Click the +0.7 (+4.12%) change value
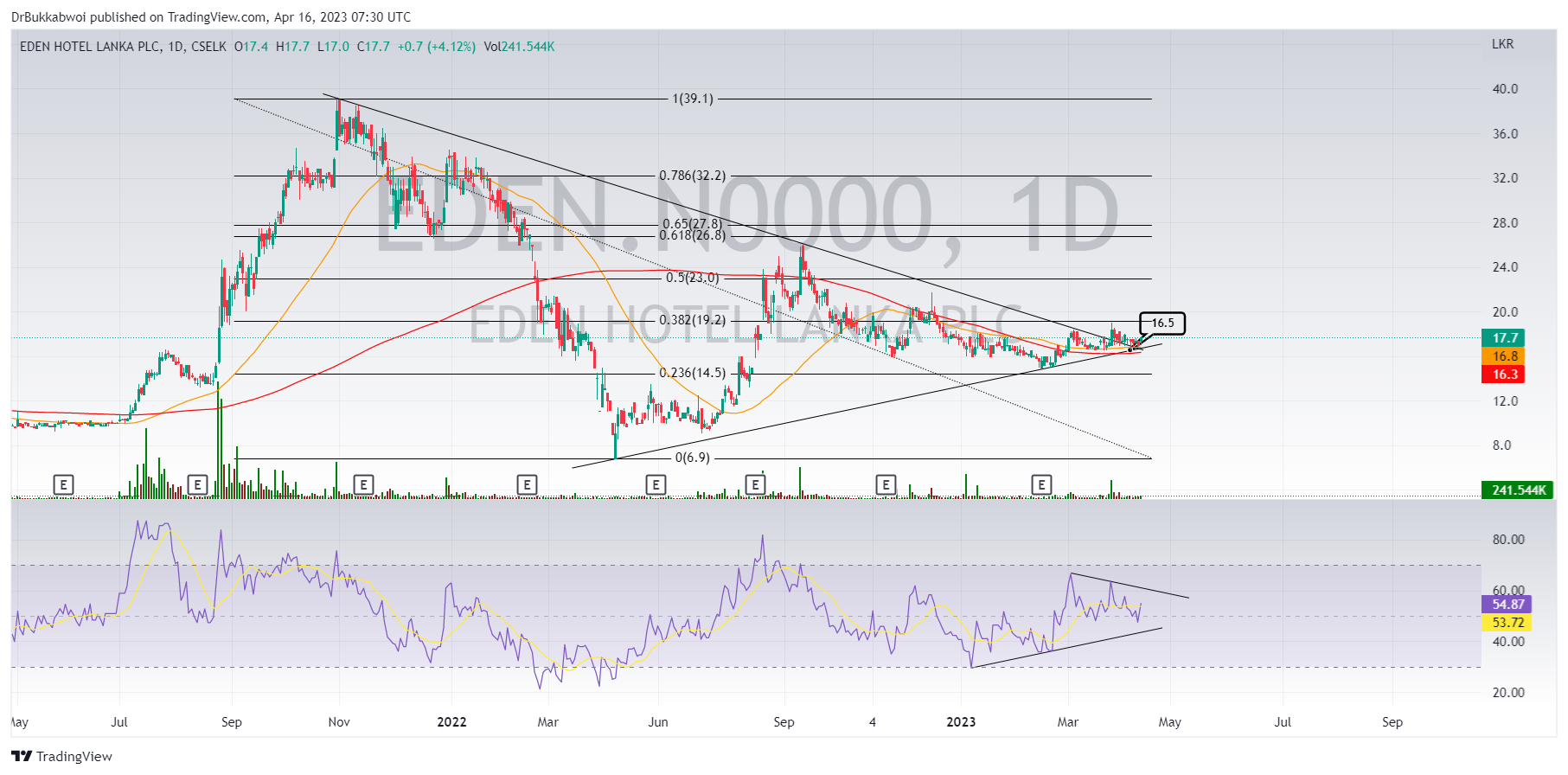The image size is (1568, 775). (x=437, y=47)
